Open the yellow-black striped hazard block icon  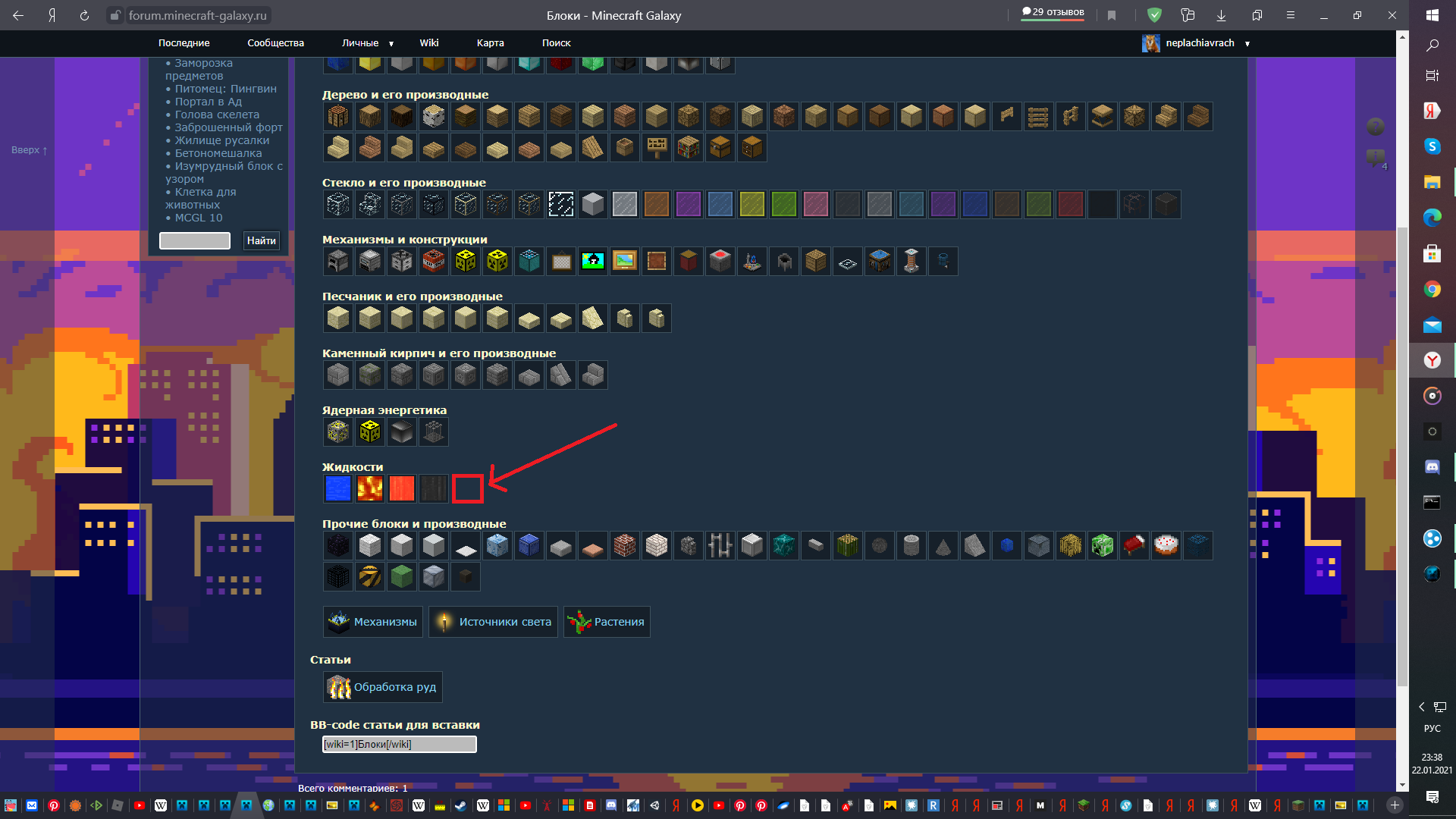tap(370, 578)
